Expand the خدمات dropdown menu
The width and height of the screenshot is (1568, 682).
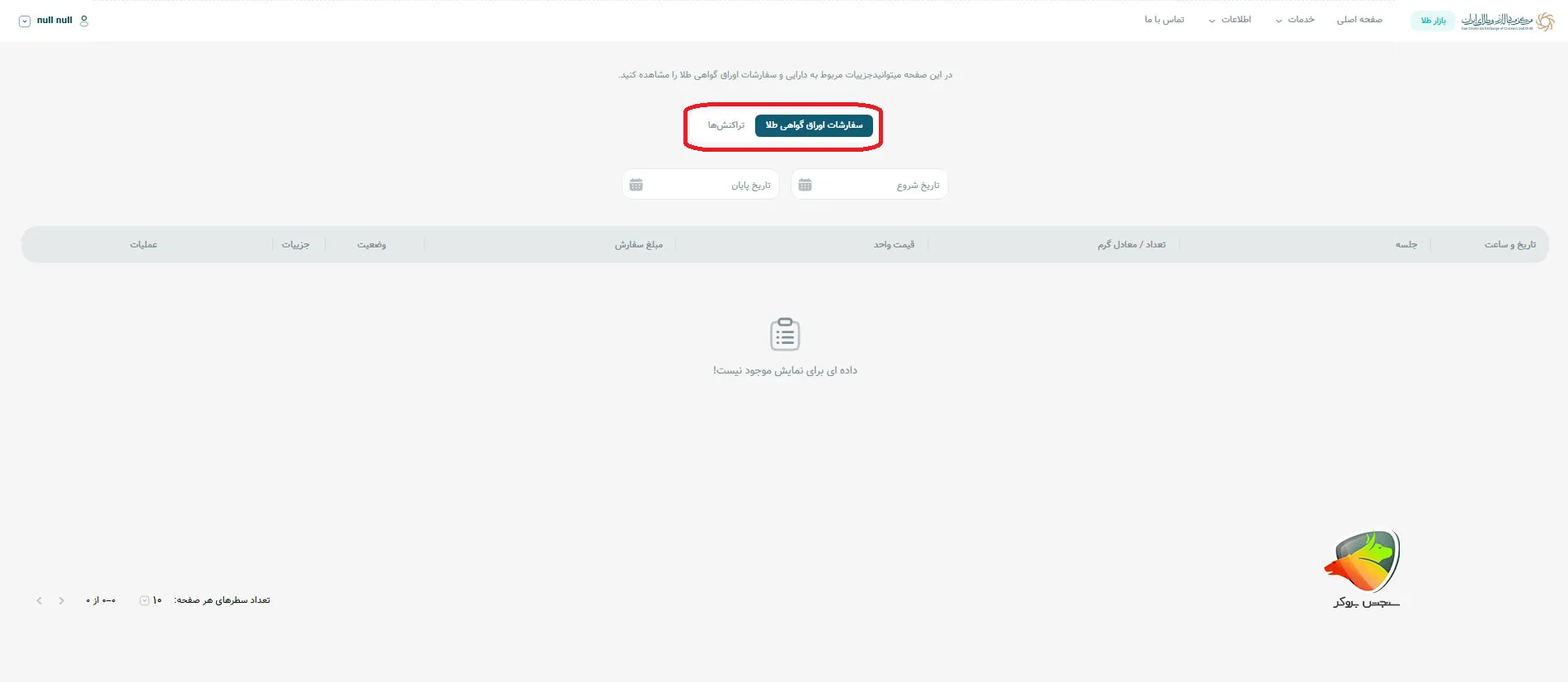point(1295,20)
